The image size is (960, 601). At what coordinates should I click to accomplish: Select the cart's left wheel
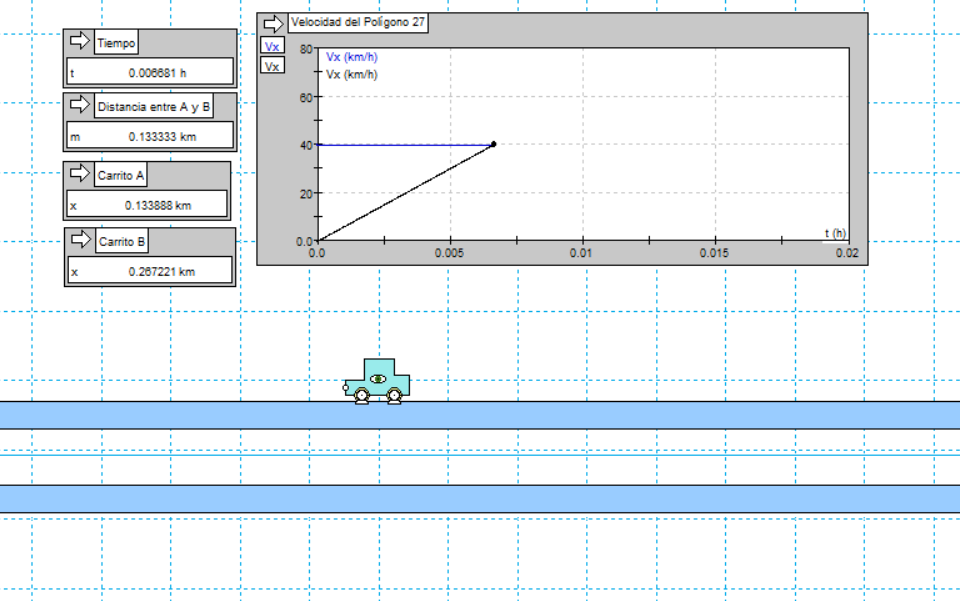(361, 397)
